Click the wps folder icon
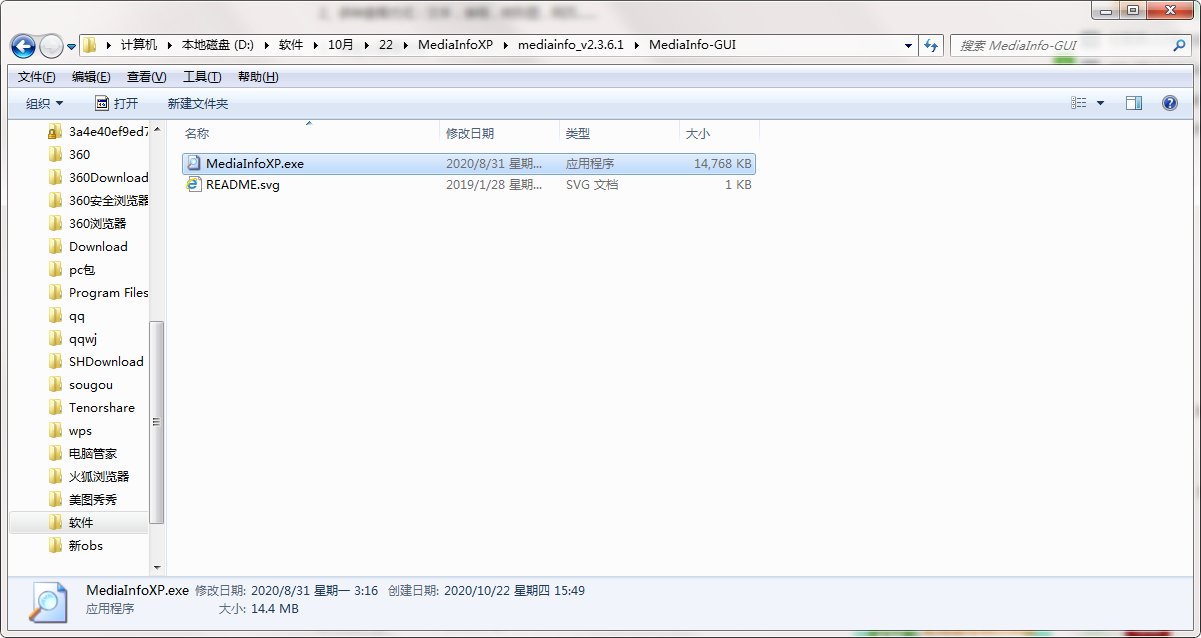This screenshot has width=1201, height=638. (x=56, y=430)
